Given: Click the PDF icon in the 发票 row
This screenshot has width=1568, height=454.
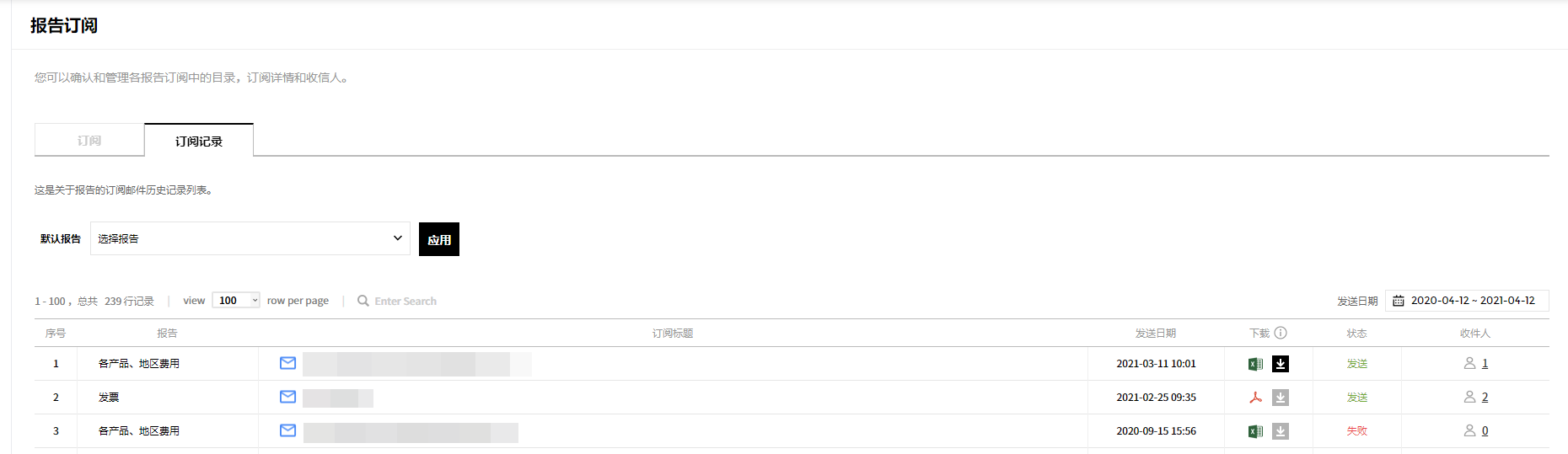Looking at the screenshot, I should pyautogui.click(x=1255, y=398).
